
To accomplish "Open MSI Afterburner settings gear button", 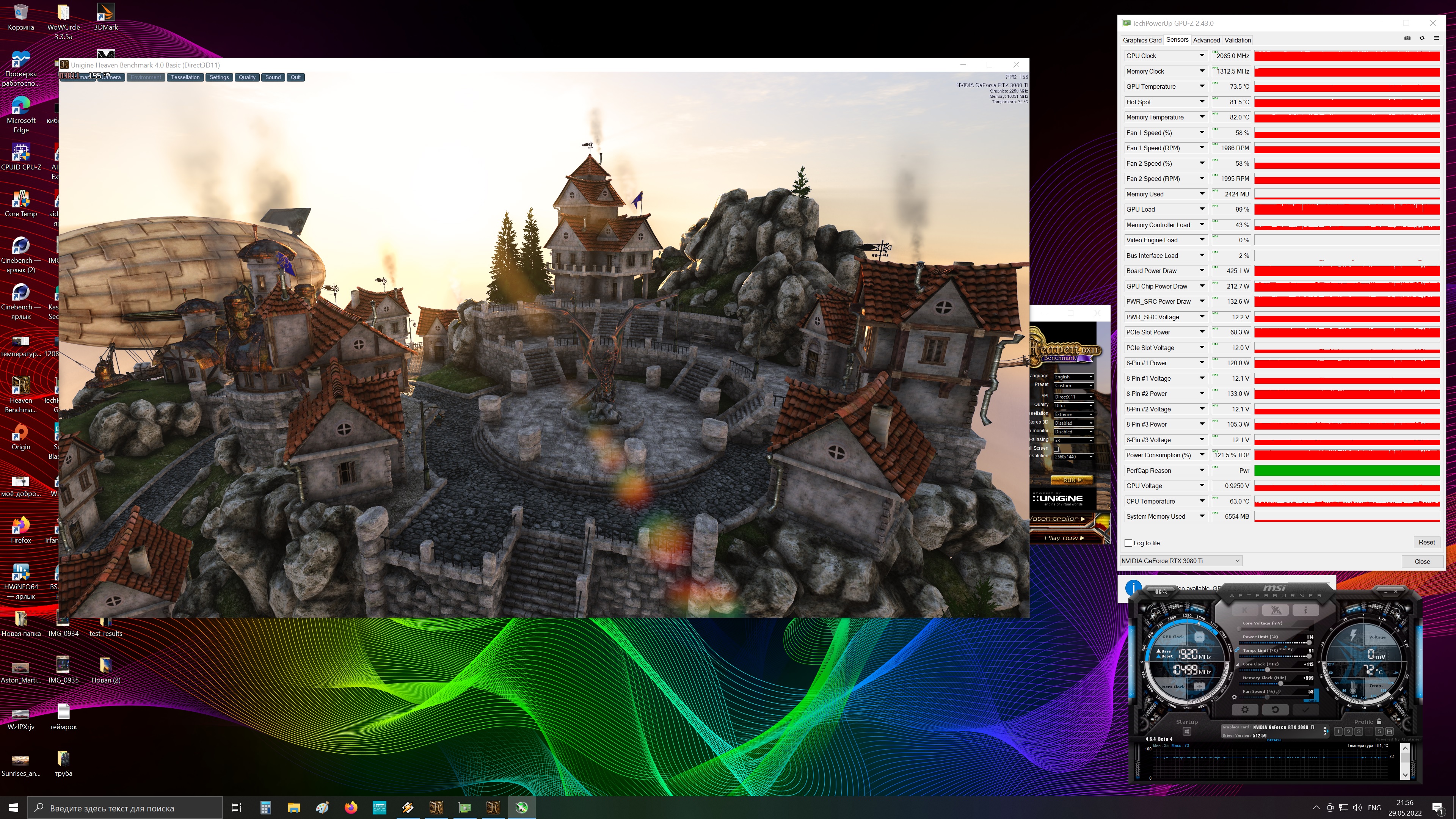I will pyautogui.click(x=1244, y=709).
